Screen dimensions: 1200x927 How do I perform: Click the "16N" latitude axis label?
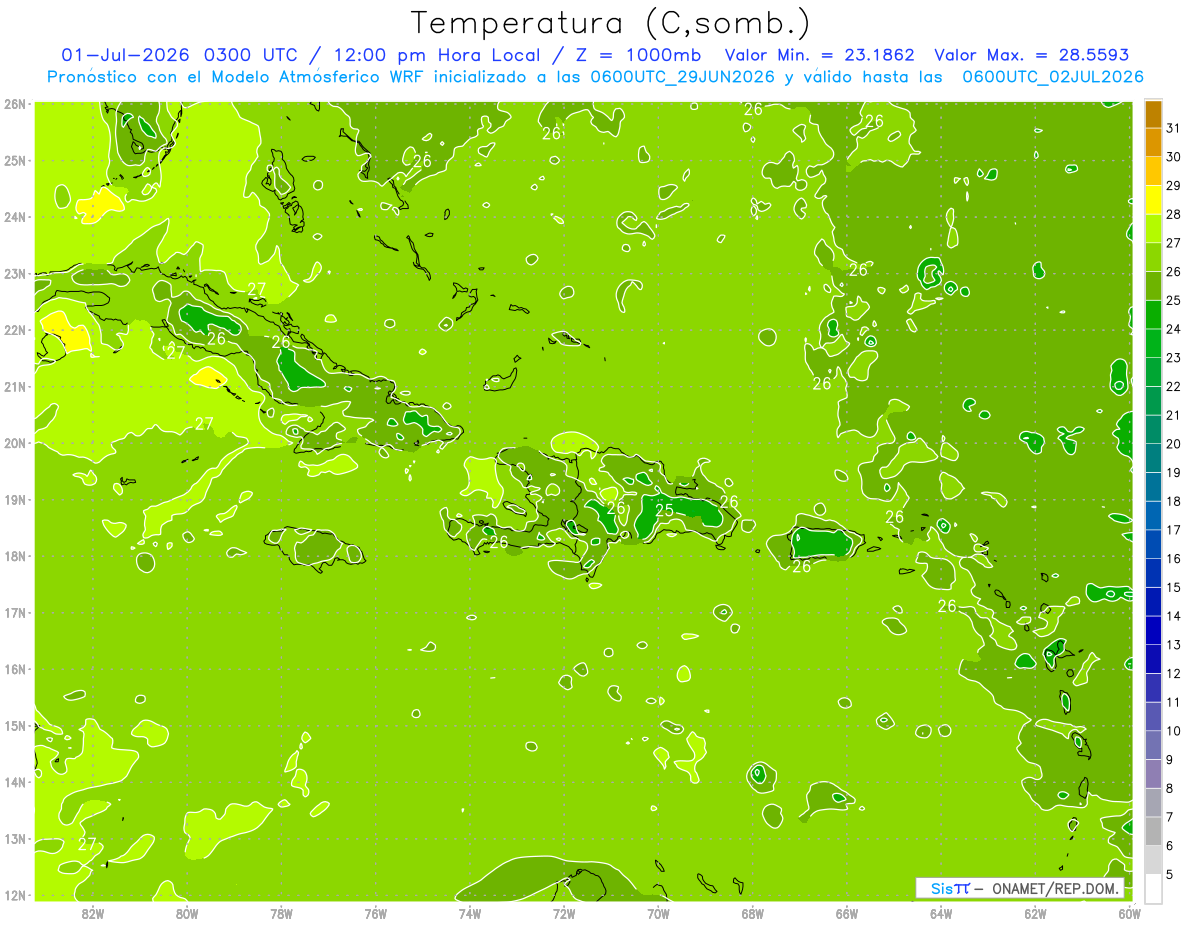pos(15,669)
